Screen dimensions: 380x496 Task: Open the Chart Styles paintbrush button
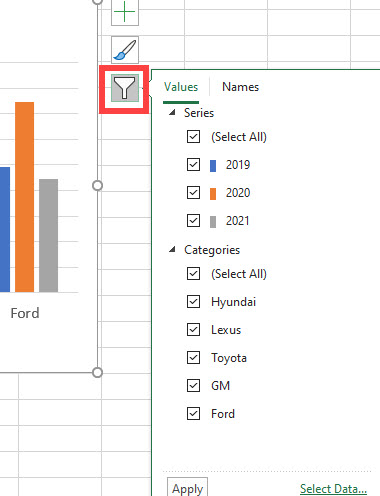click(x=125, y=50)
